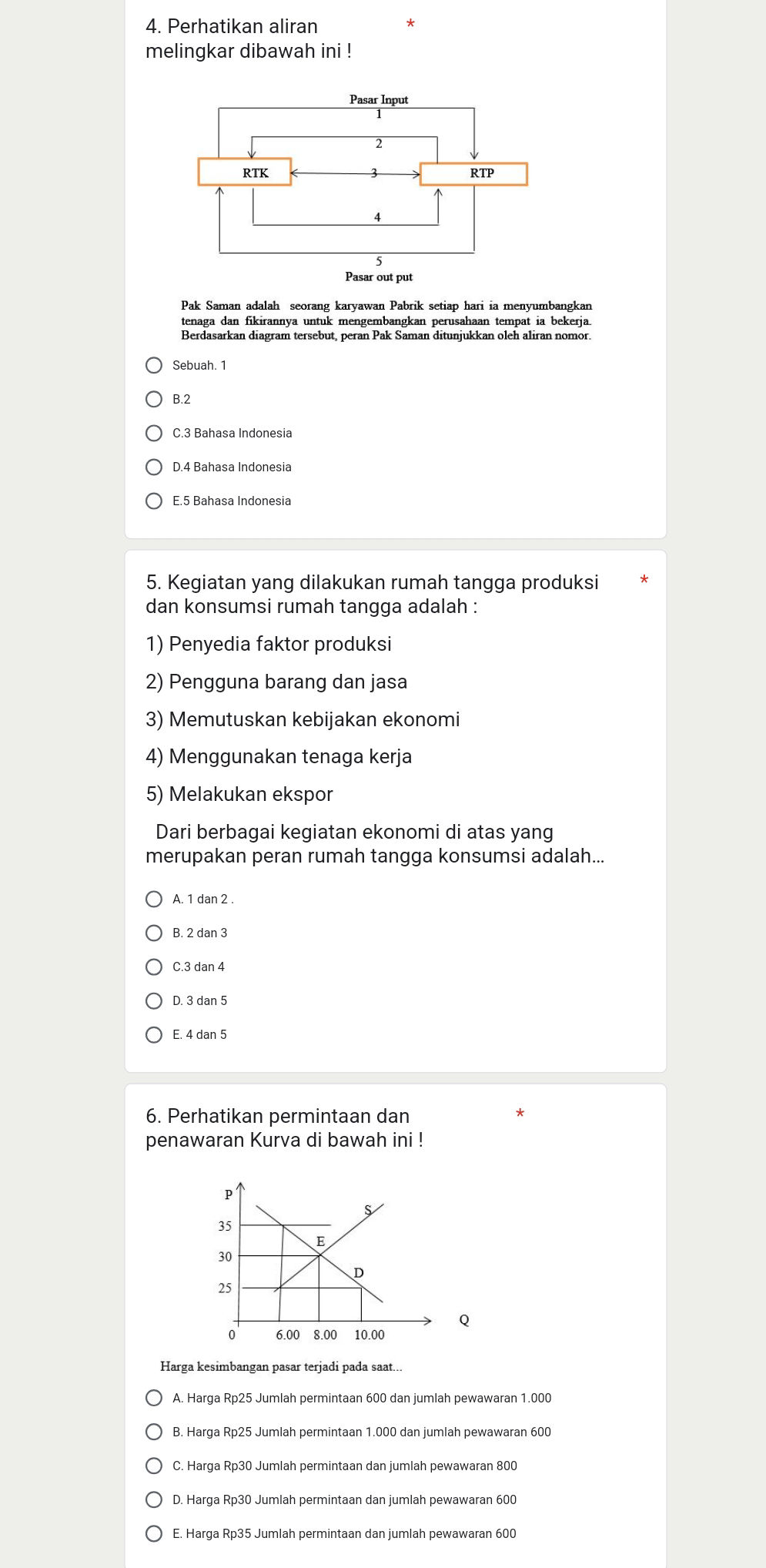Select answer "A. 1 dan 2" for question 5
The width and height of the screenshot is (766, 1568).
pos(155,899)
